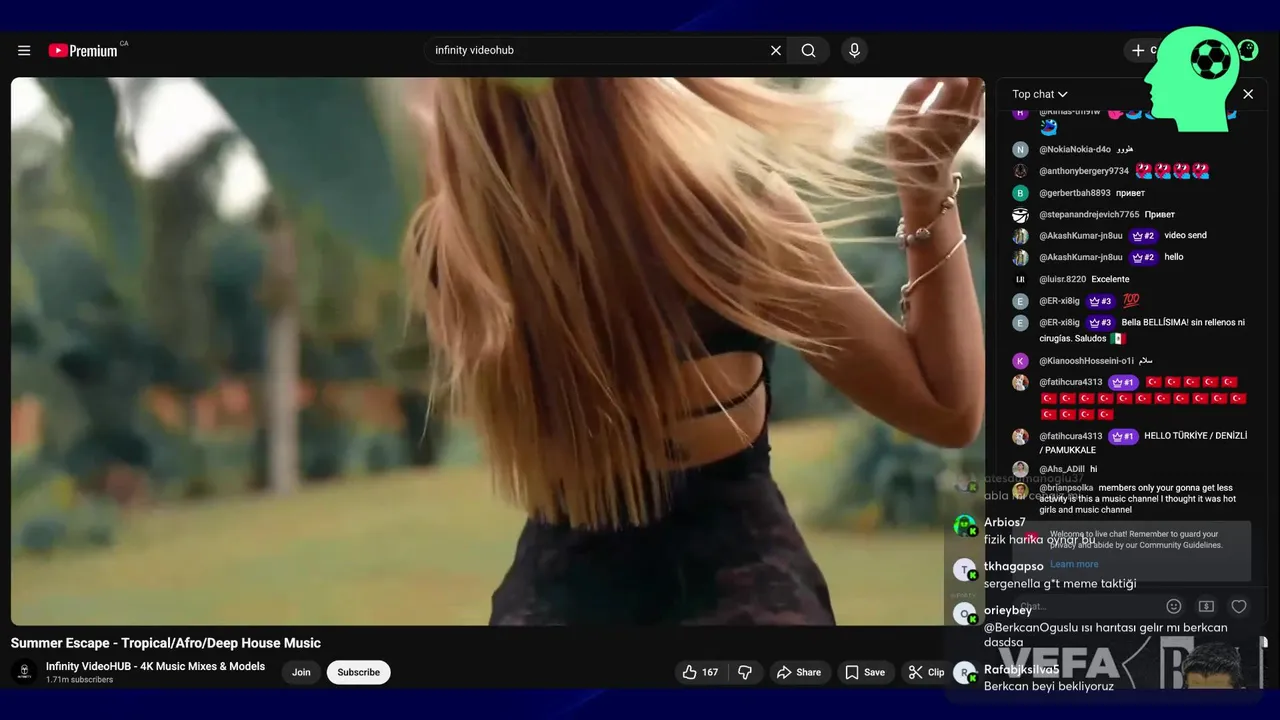
Task: Click username @stepanandrejevich7765 in chat
Action: 1089,215
